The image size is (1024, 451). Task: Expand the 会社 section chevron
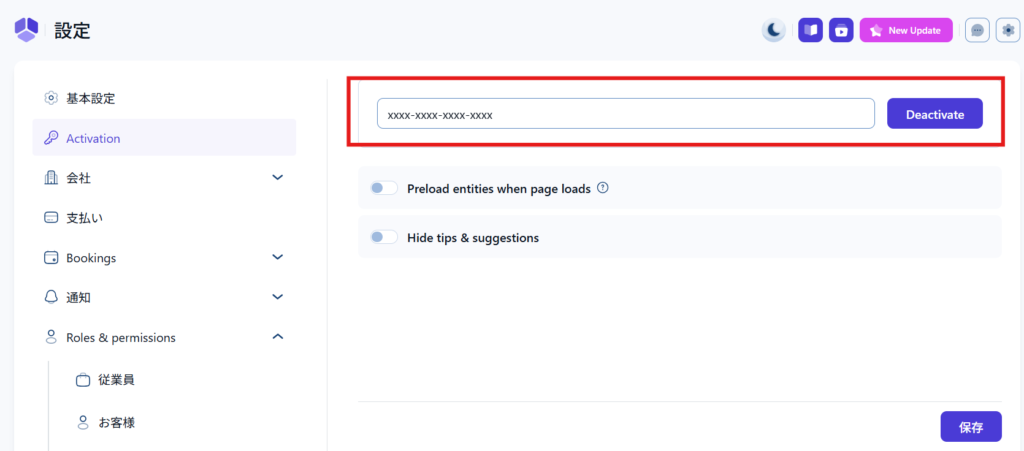[278, 177]
